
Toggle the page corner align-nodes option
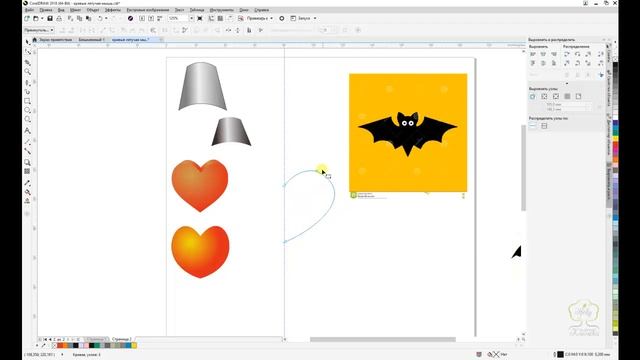click(578, 96)
